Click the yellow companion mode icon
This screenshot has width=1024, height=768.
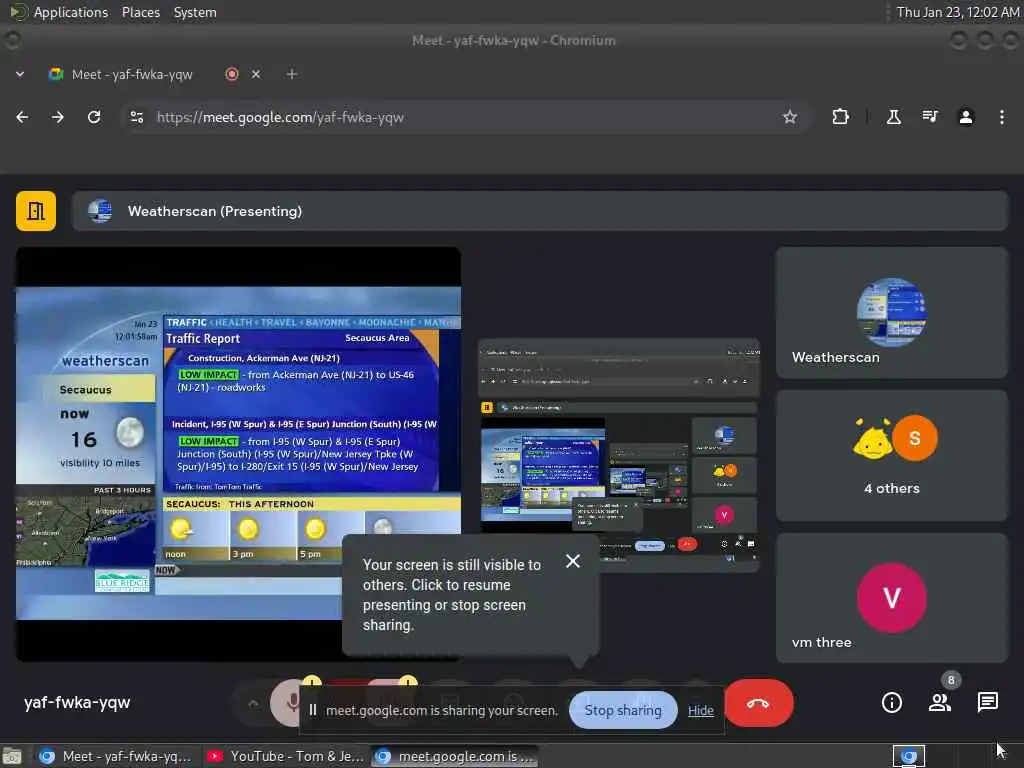coord(36,211)
